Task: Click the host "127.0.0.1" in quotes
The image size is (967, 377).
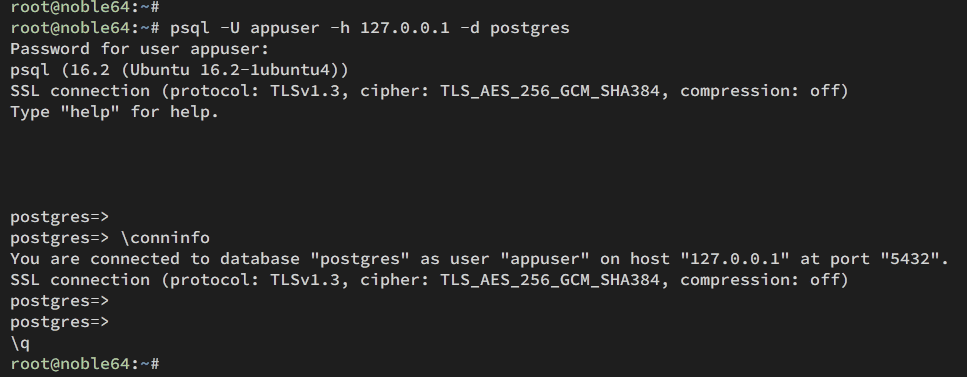Action: point(735,259)
